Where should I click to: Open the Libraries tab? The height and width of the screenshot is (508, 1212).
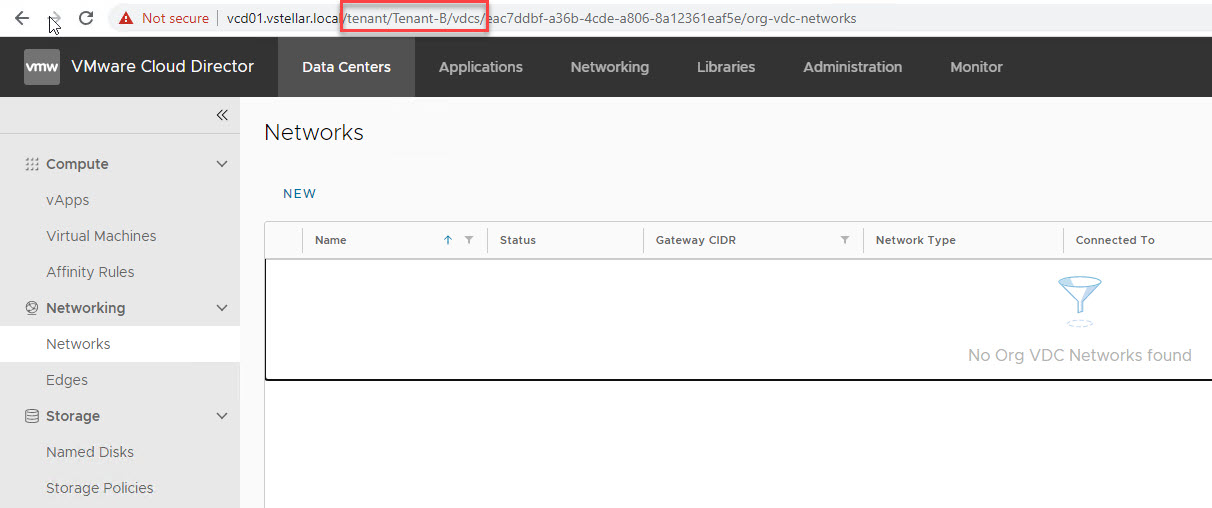point(725,67)
